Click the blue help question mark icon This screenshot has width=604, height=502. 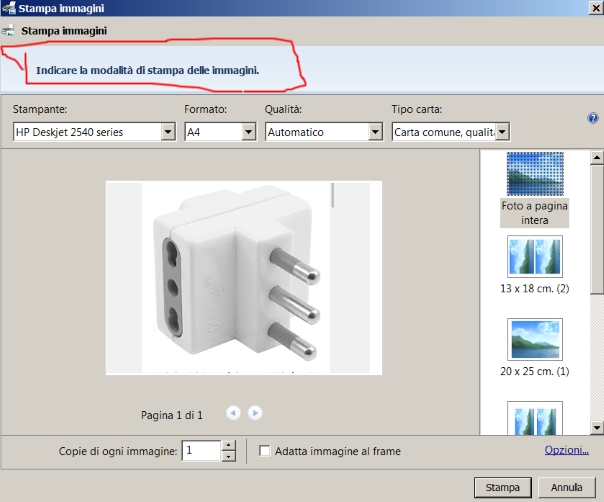click(x=593, y=118)
